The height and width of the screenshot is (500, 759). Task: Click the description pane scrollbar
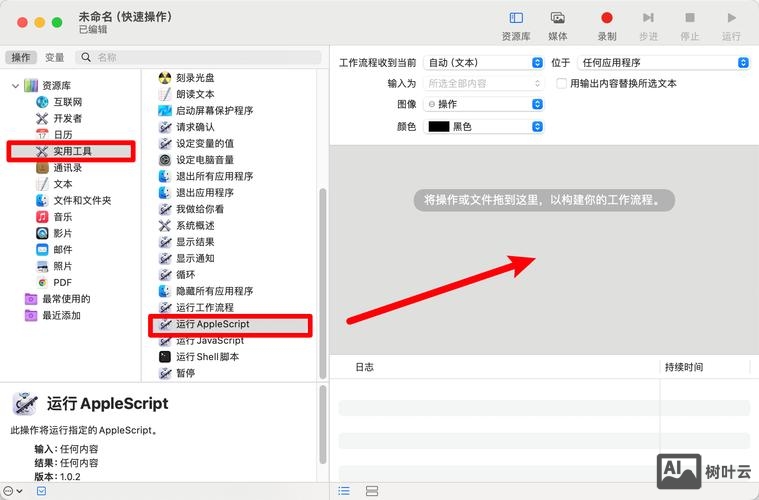323,425
